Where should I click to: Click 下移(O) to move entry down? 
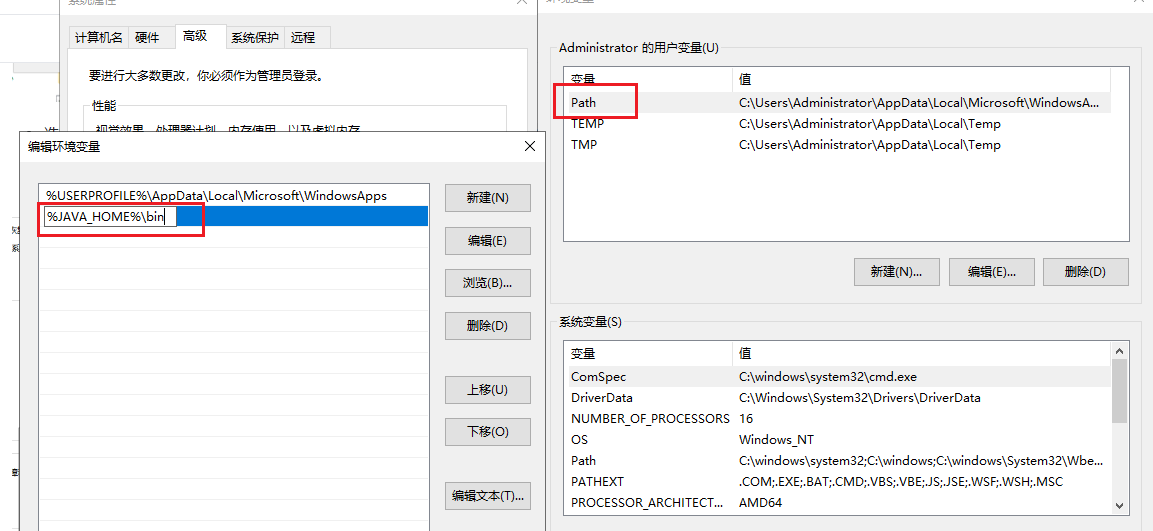[x=487, y=432]
